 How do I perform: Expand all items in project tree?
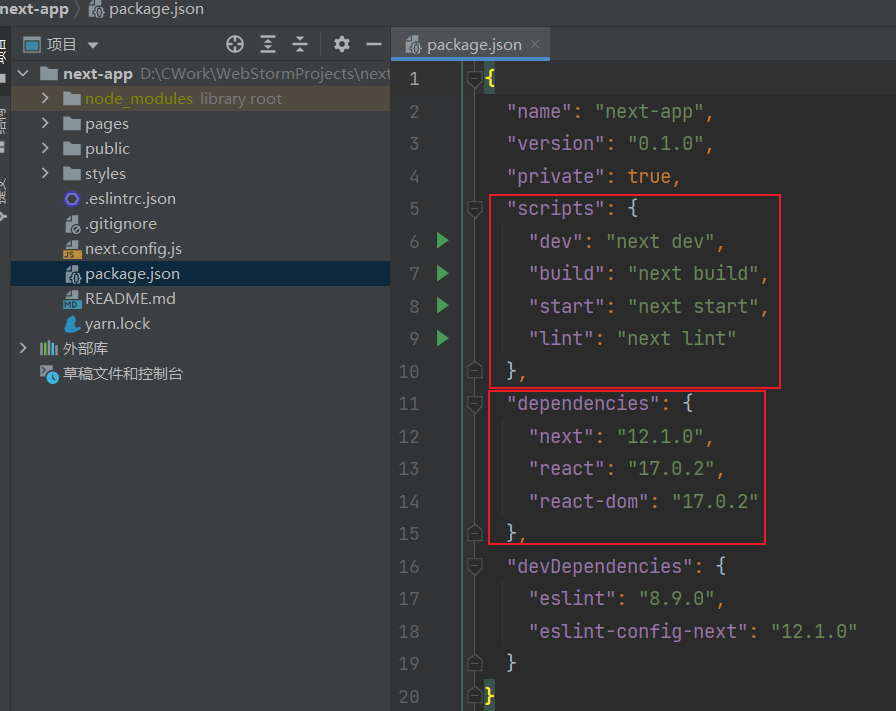267,44
